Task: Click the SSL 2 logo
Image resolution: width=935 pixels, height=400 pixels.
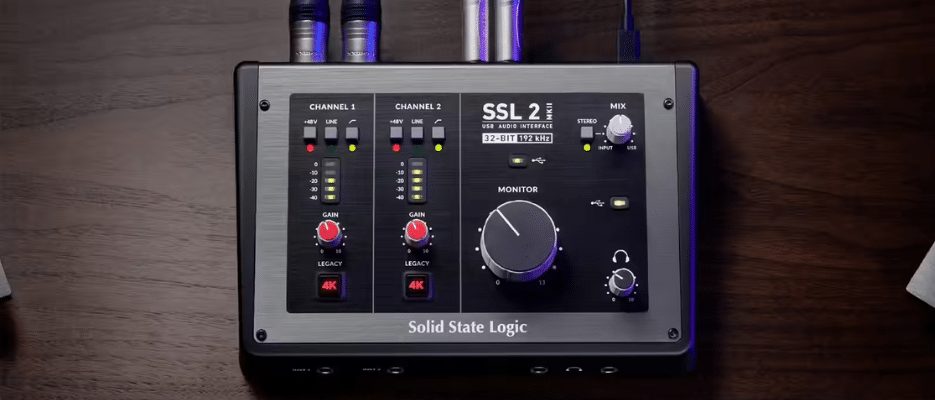Action: coord(512,111)
